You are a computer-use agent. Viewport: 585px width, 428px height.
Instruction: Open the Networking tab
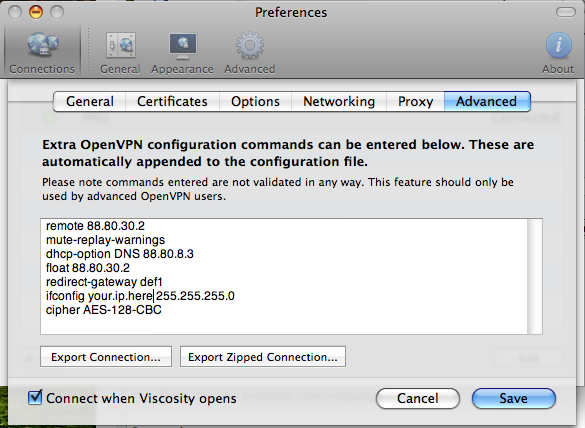click(339, 101)
